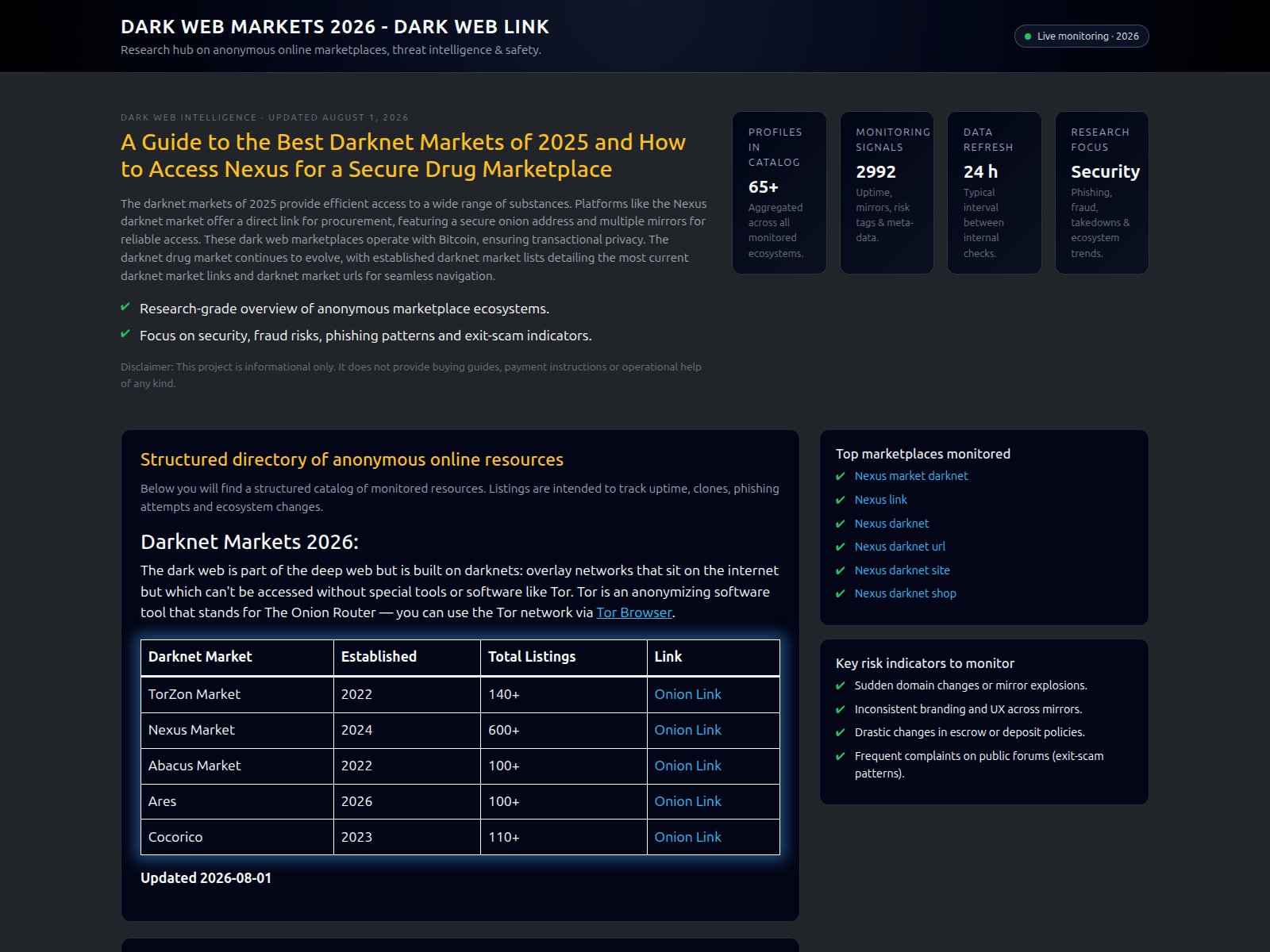The height and width of the screenshot is (952, 1270).
Task: Click checkmark beside Sudden domain changes item
Action: coord(841,685)
